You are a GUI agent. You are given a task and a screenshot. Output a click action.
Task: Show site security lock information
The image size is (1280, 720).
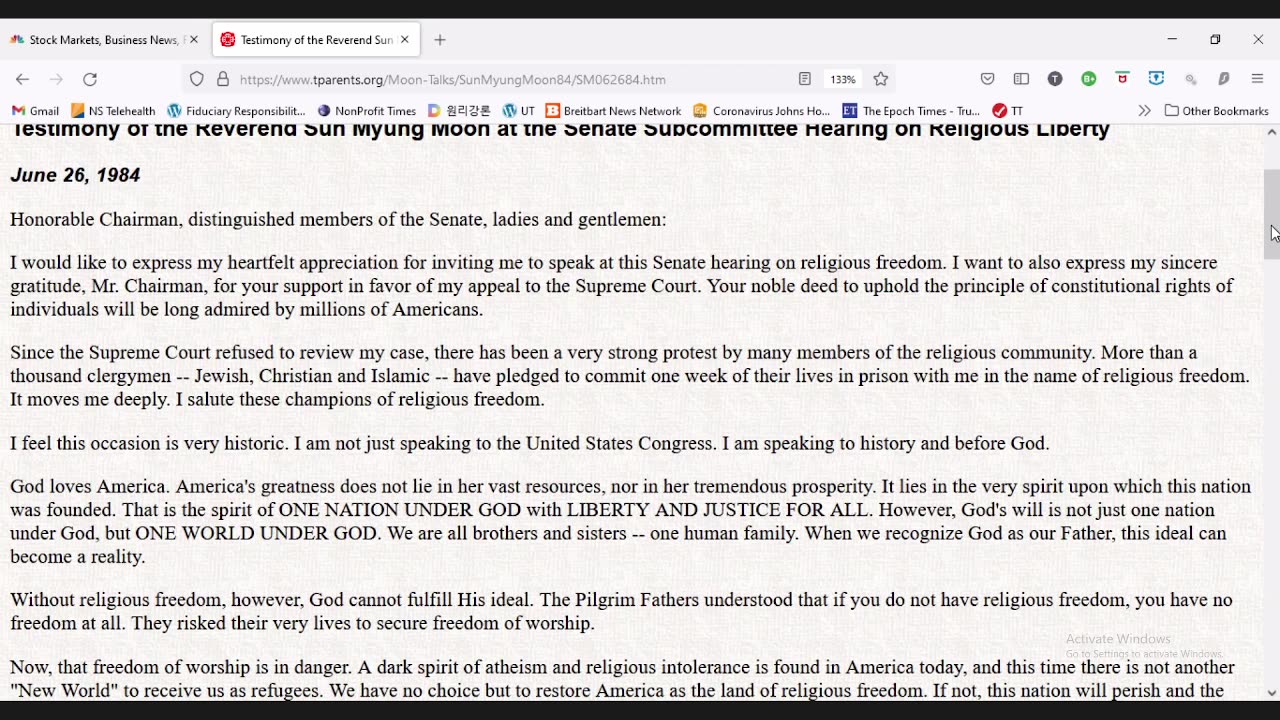[222, 79]
